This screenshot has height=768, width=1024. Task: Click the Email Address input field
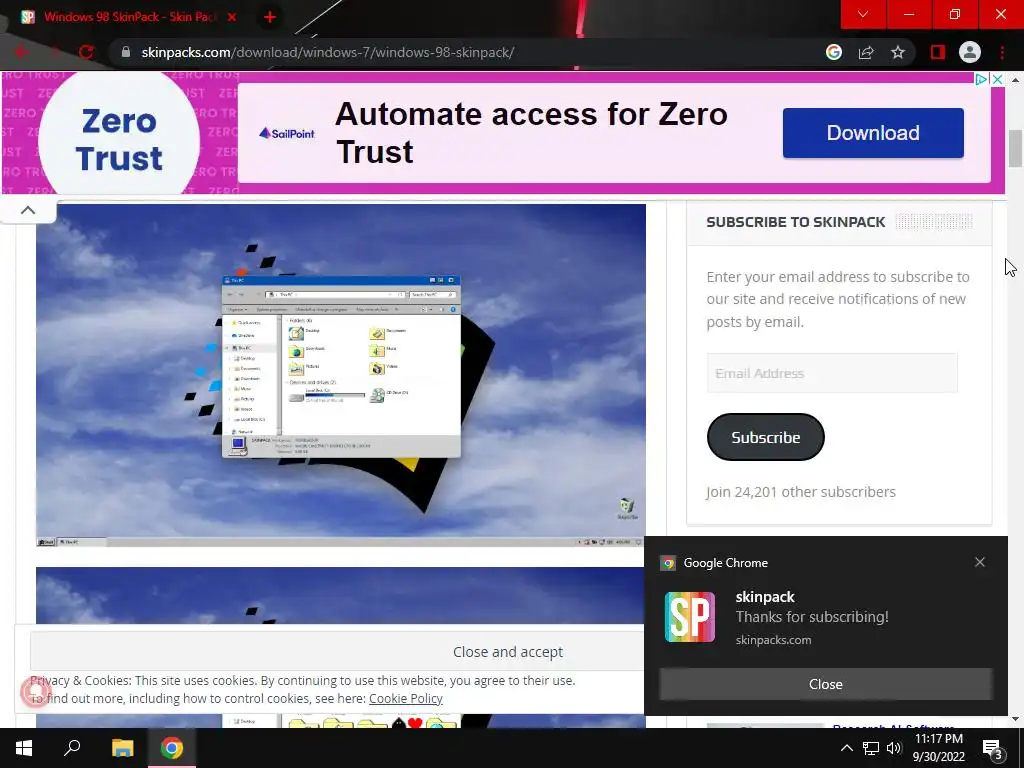(832, 373)
